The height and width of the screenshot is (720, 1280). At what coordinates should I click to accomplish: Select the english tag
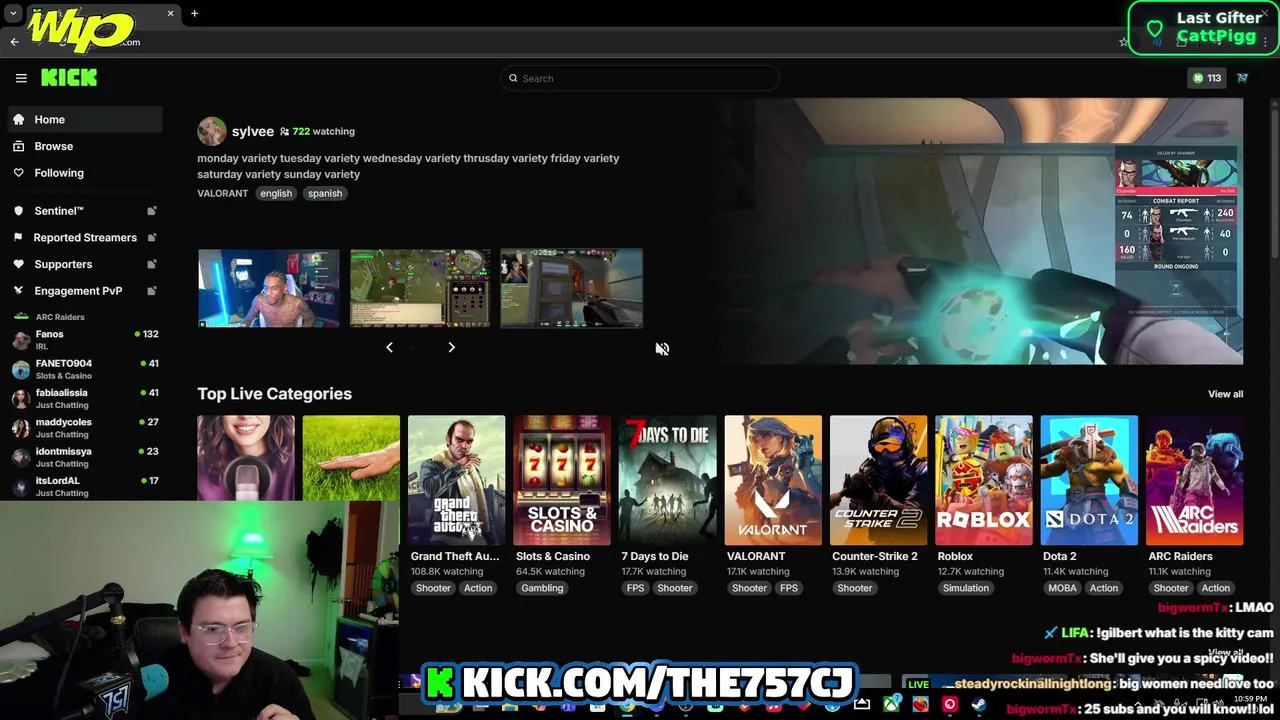(x=276, y=193)
